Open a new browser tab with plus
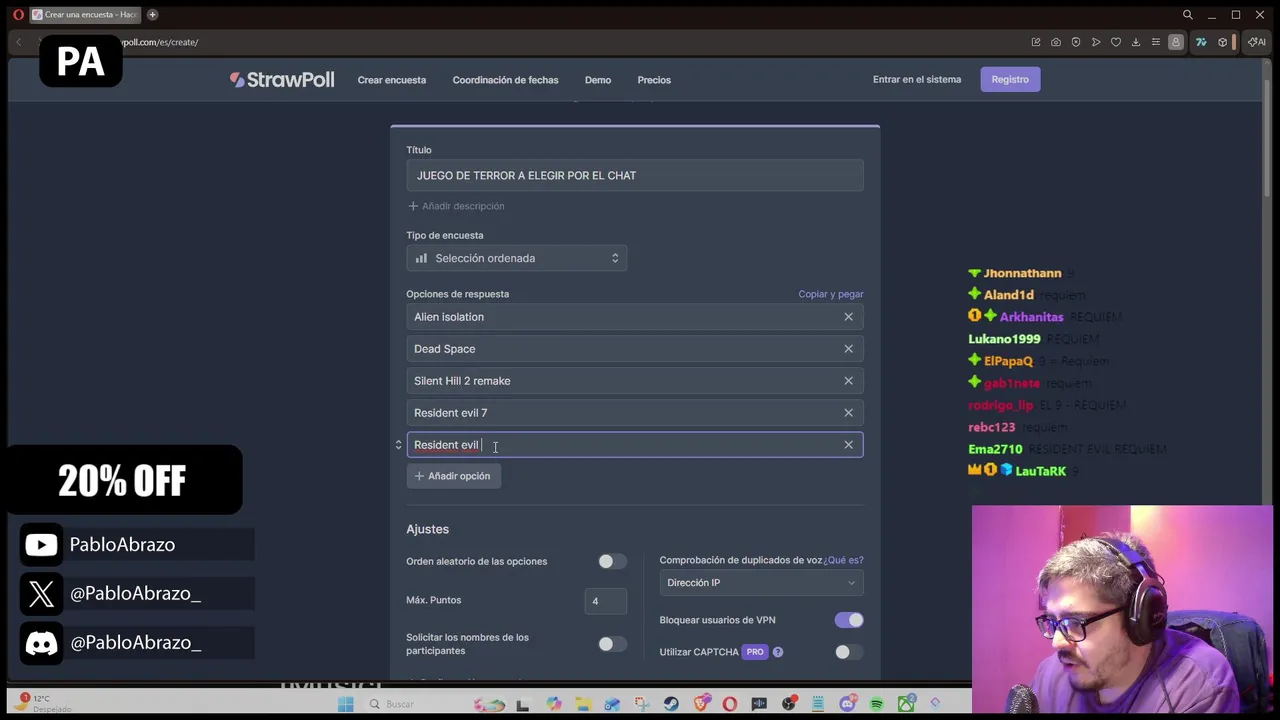 (x=153, y=15)
